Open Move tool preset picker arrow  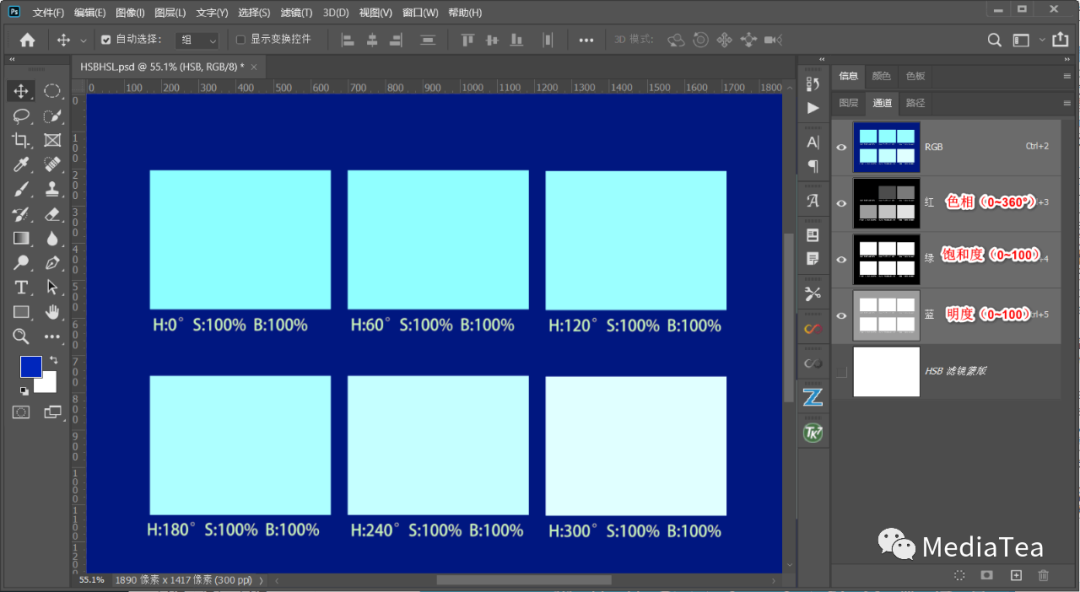tap(83, 41)
